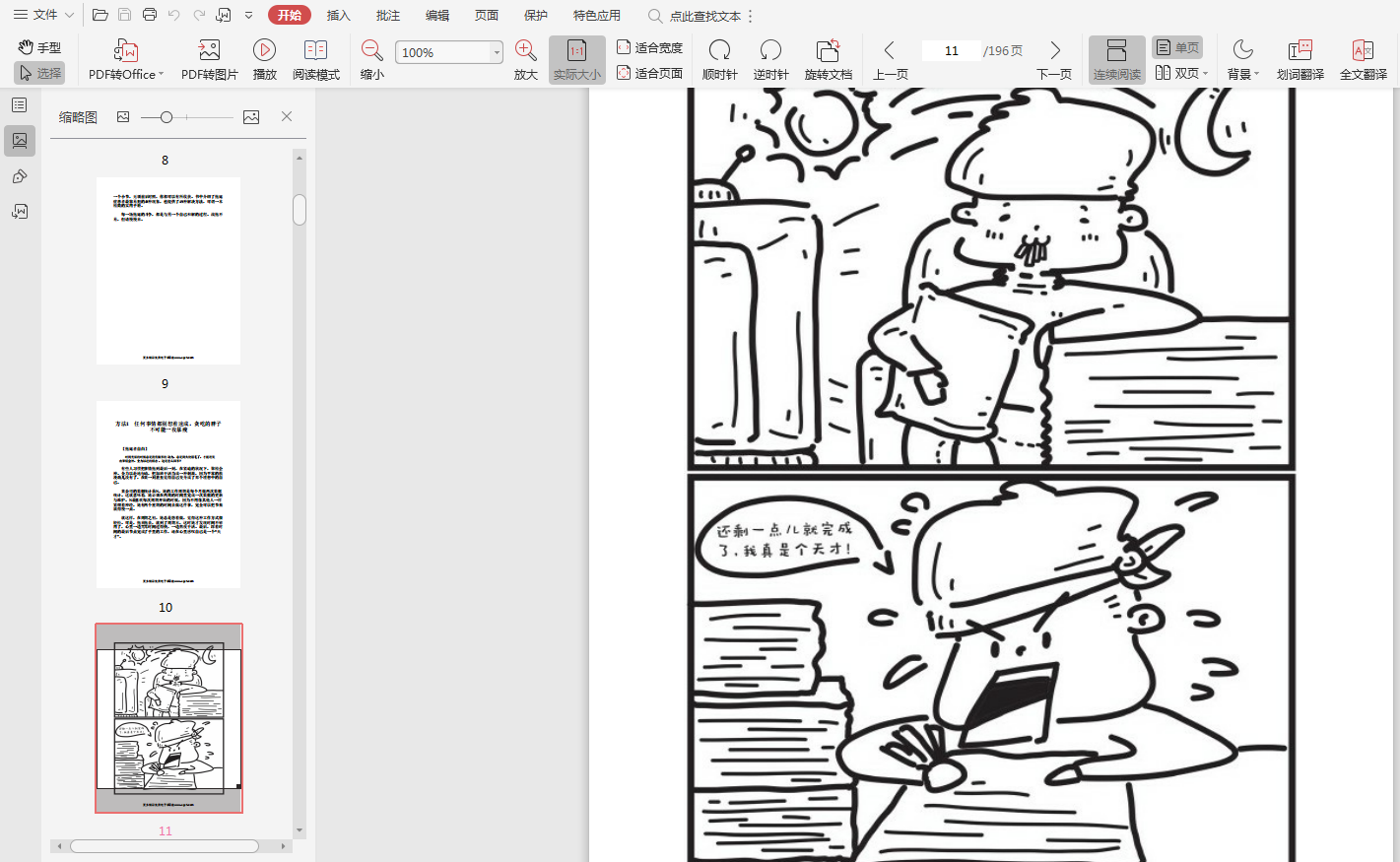
Task: Switch to the 插入 tab
Action: tap(339, 15)
